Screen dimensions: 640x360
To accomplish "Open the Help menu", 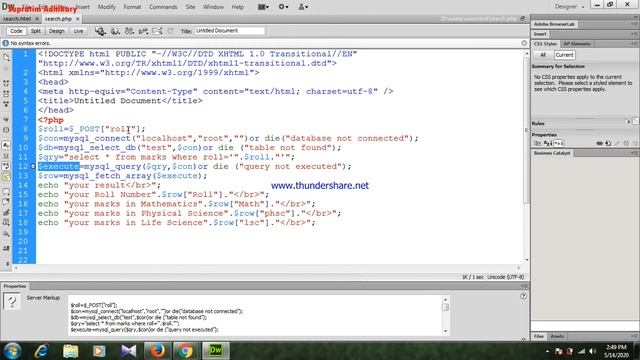I will click(238, 7).
